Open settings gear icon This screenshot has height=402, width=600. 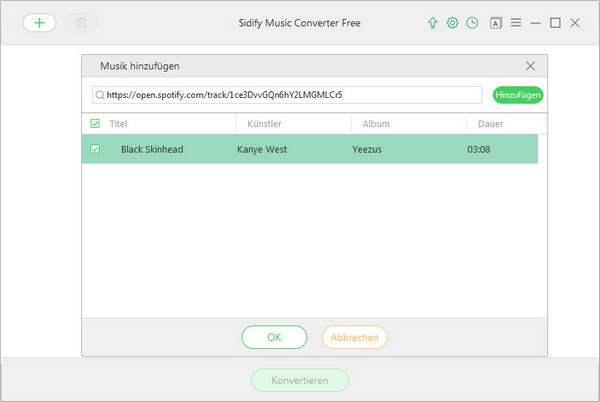(452, 23)
